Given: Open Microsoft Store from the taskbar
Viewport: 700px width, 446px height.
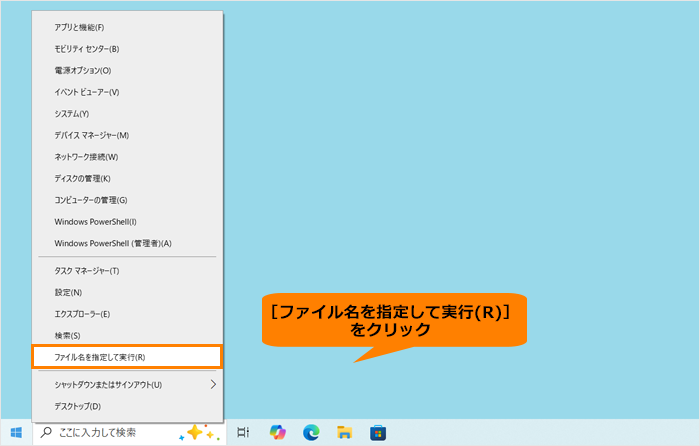Looking at the screenshot, I should (378, 433).
